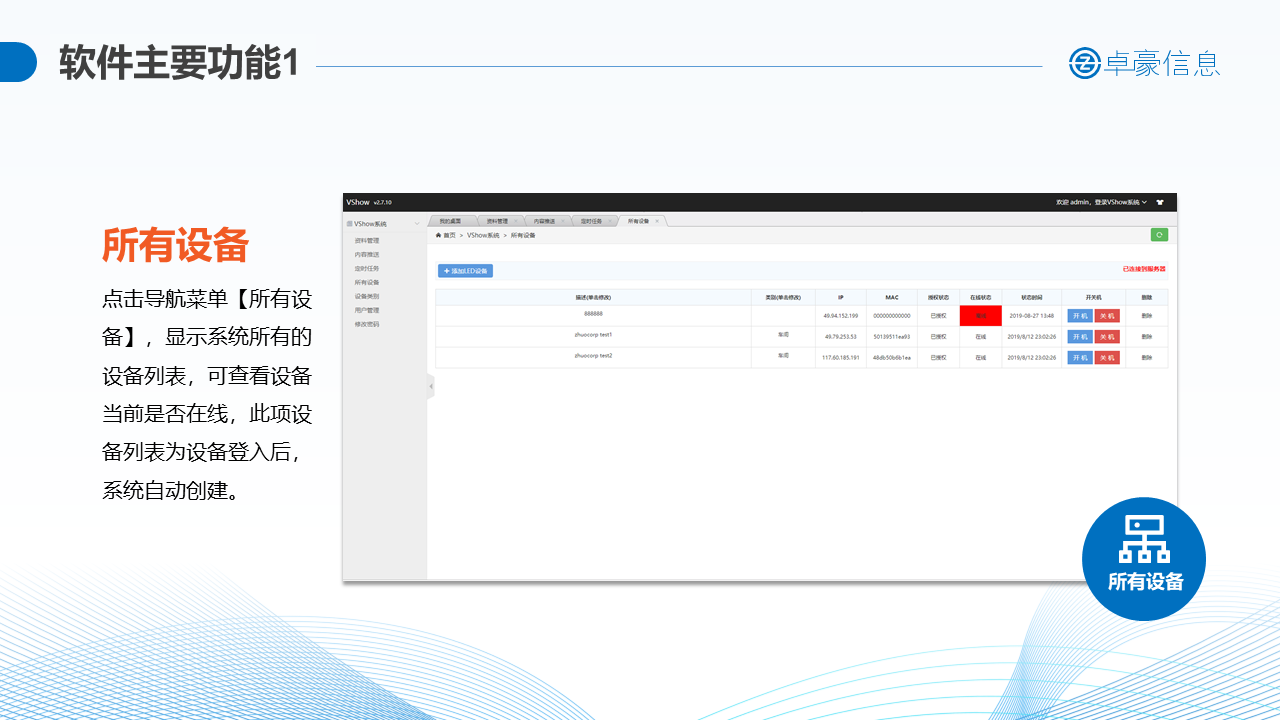Open the admin welcome dropdown menu
1280x720 pixels.
1101,202
